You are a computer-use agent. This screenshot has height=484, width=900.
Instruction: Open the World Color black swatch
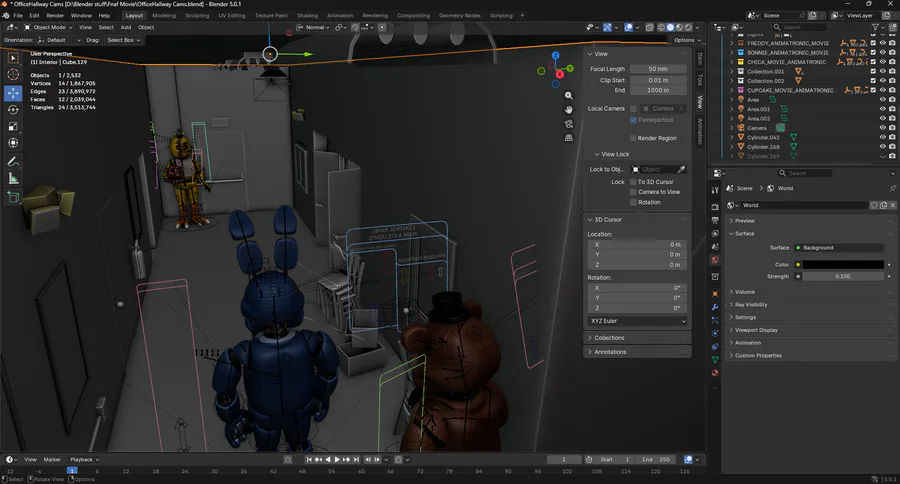click(843, 265)
